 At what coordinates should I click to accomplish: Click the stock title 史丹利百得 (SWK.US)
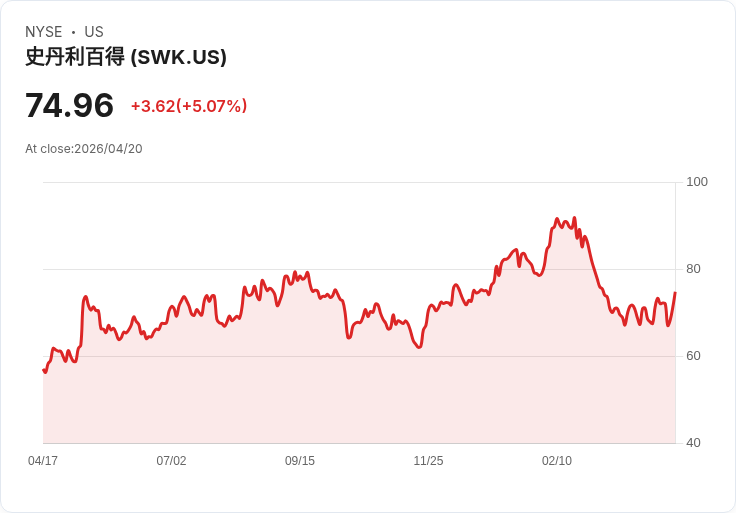point(126,57)
